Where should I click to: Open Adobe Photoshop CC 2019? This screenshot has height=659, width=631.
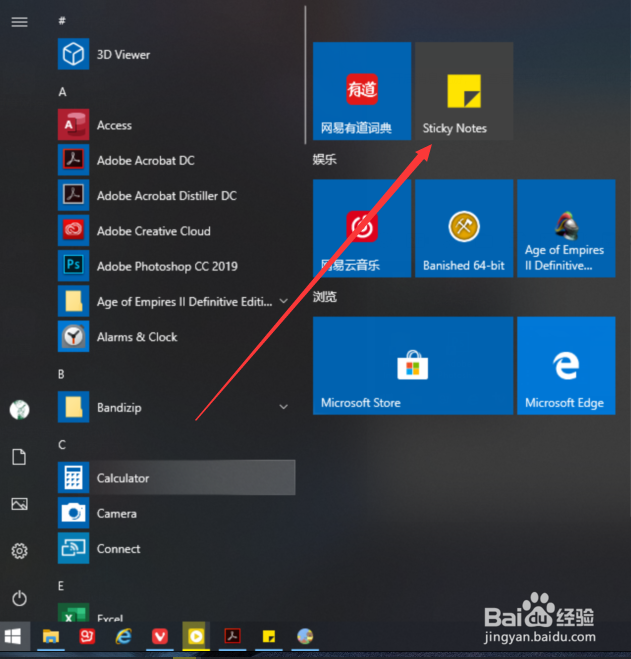click(x=177, y=266)
